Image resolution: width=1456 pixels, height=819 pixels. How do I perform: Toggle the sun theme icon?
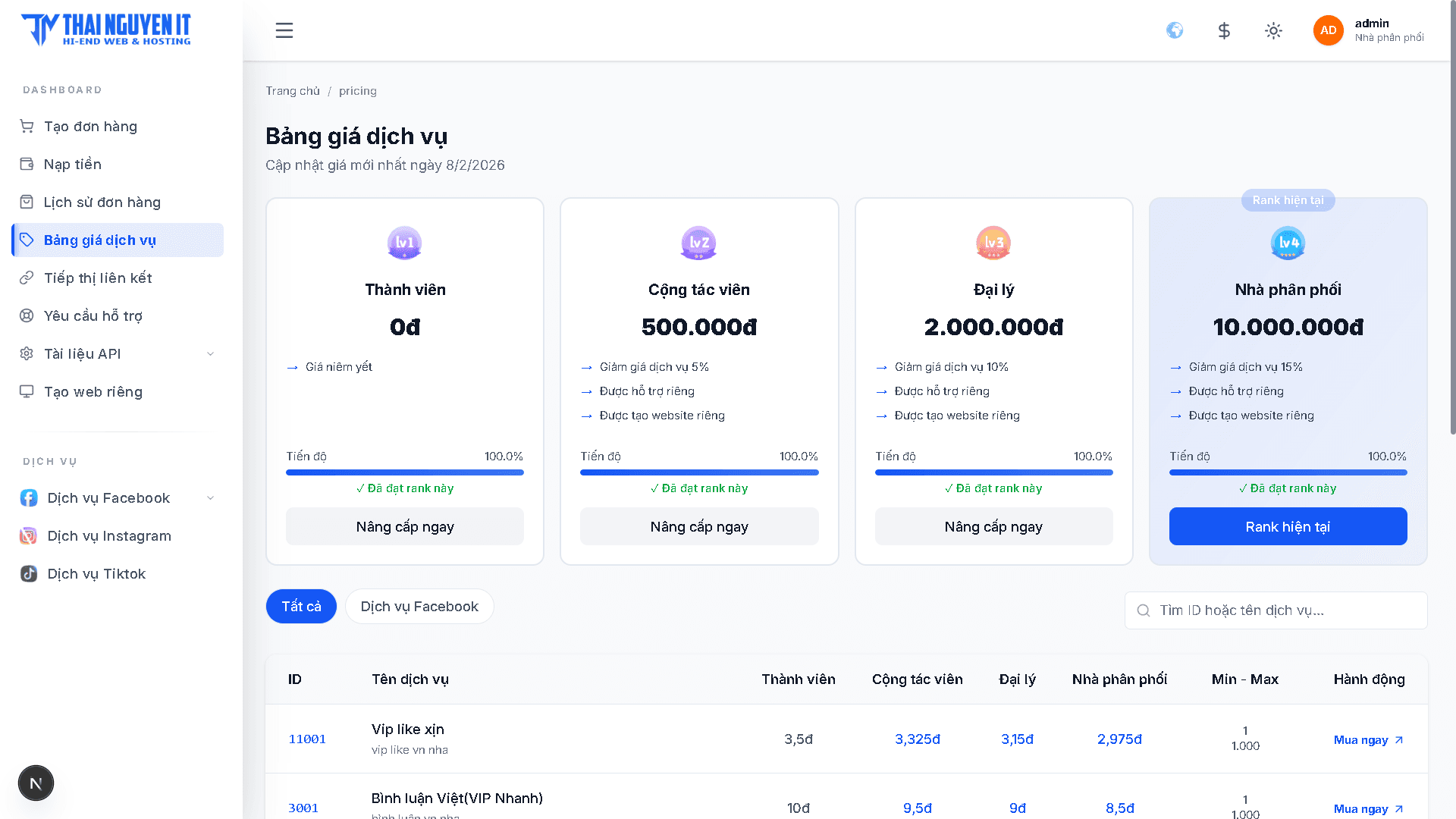point(1273,30)
